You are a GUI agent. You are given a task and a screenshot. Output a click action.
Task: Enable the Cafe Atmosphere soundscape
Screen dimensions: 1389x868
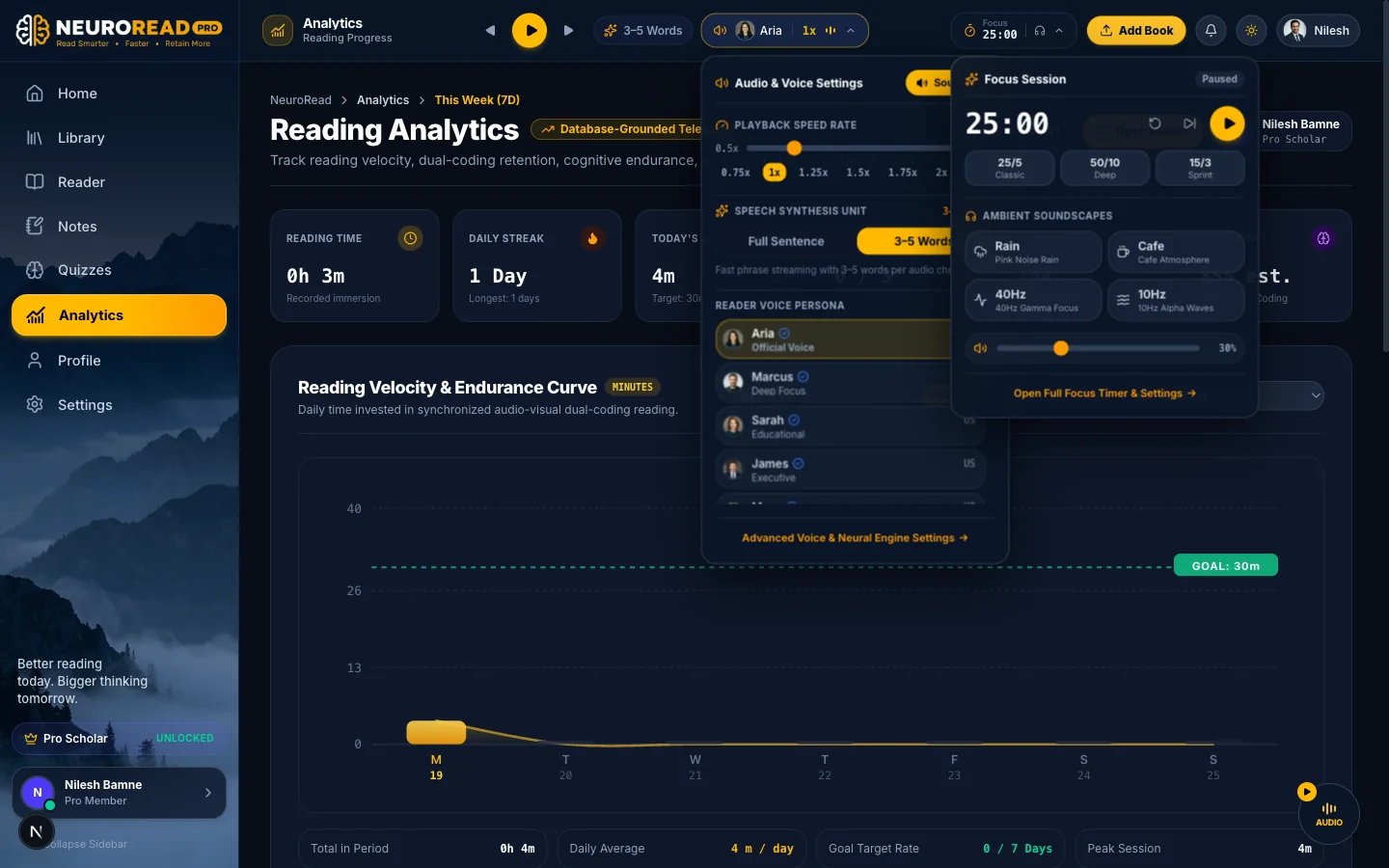1176,252
